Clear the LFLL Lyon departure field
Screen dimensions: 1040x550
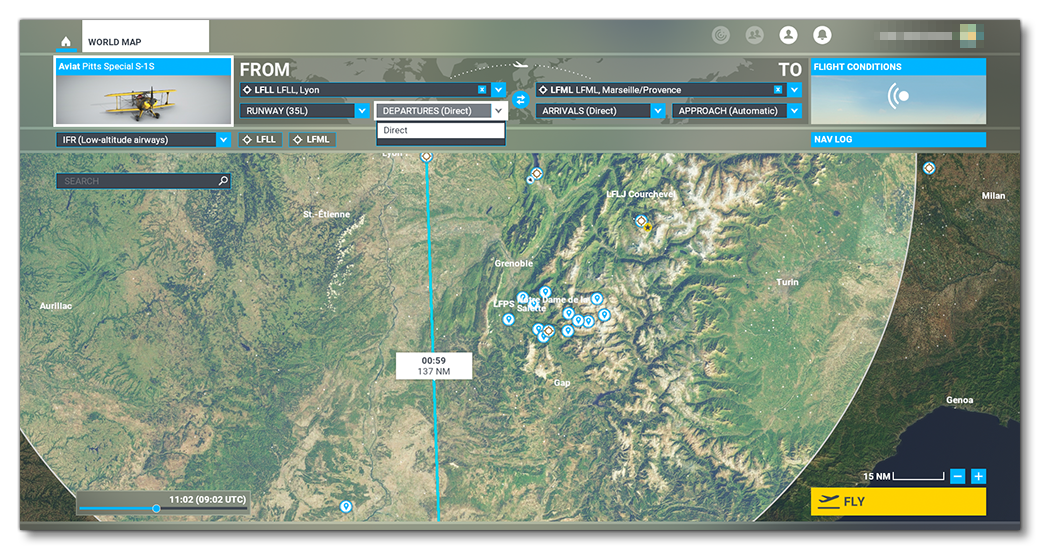click(x=482, y=90)
